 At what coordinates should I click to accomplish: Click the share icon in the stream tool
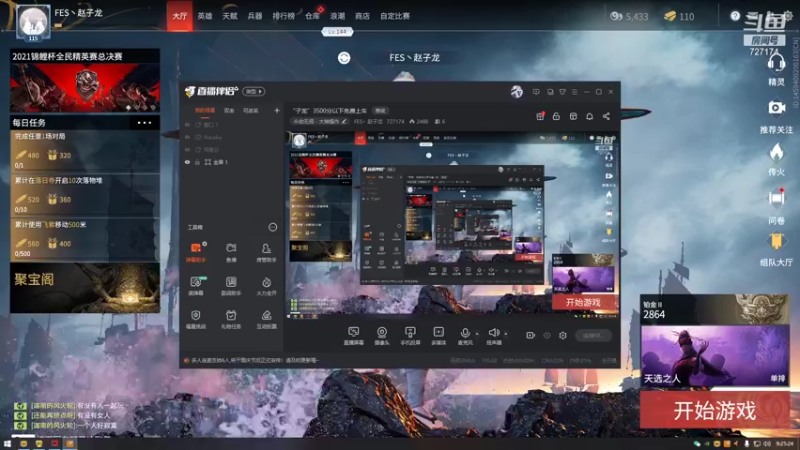(606, 116)
